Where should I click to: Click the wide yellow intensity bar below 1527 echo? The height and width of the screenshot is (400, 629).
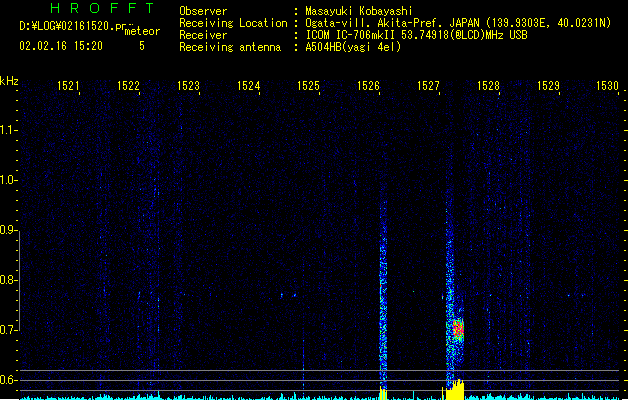tap(453, 390)
